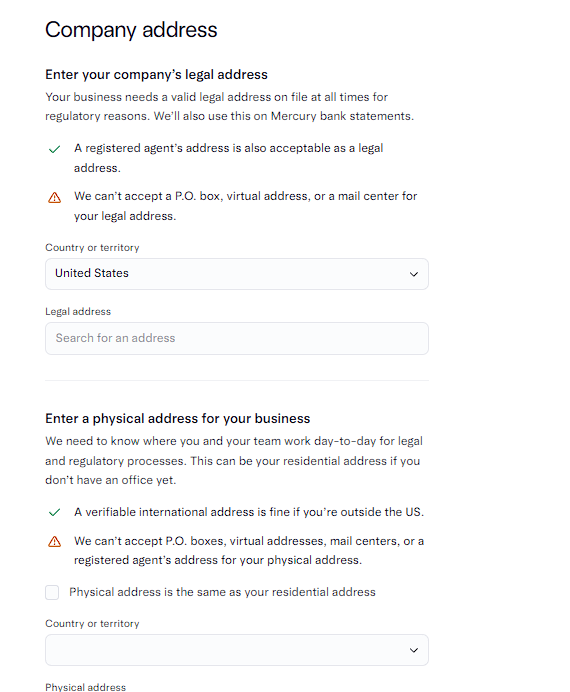Image resolution: width=570 pixels, height=692 pixels.
Task: Click the 'Enter your company's legal address' heading
Action: pyautogui.click(x=156, y=75)
